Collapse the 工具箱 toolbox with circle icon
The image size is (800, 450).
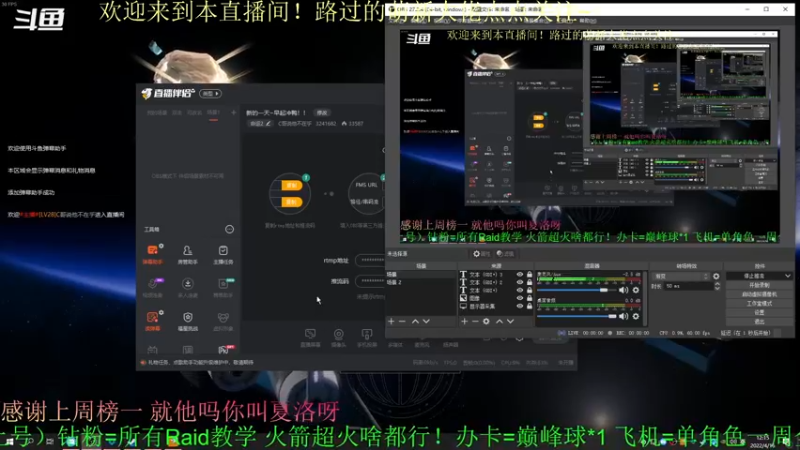pos(230,230)
